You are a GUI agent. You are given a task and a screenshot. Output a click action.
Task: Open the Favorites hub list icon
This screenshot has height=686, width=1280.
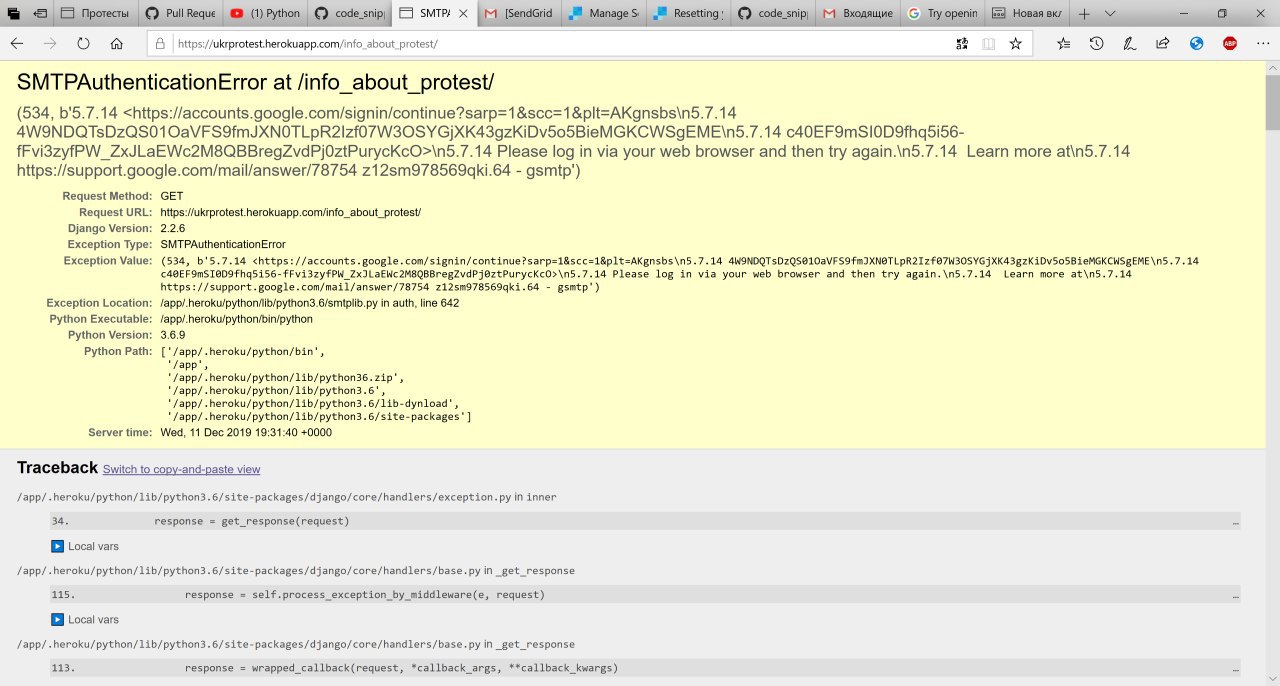pyautogui.click(x=1064, y=44)
